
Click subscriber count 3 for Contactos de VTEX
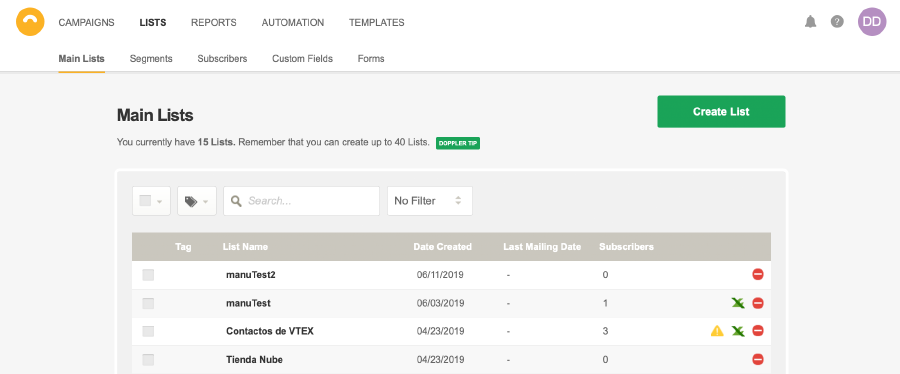tap(606, 331)
